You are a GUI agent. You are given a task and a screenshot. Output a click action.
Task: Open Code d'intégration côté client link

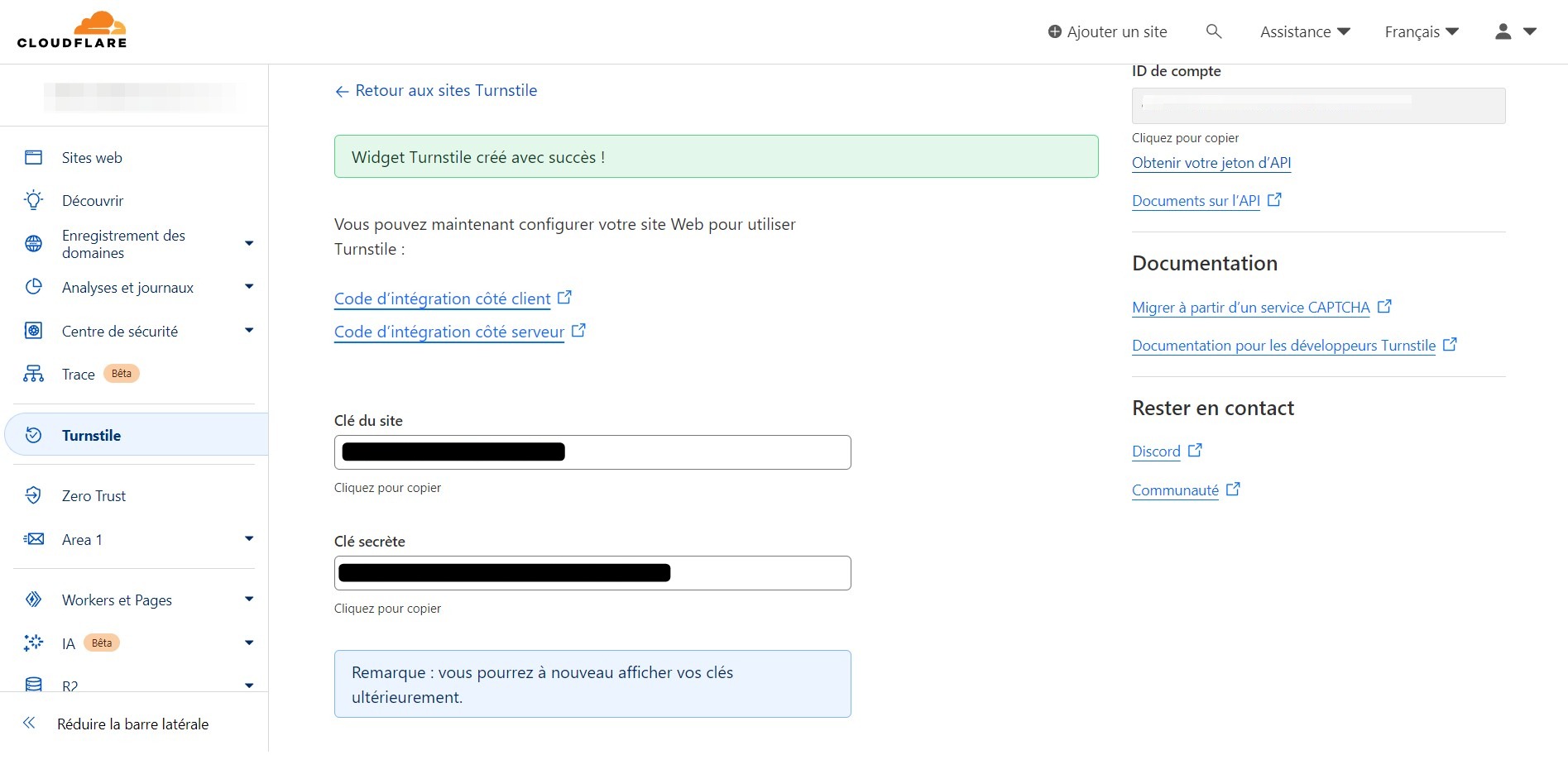(442, 299)
